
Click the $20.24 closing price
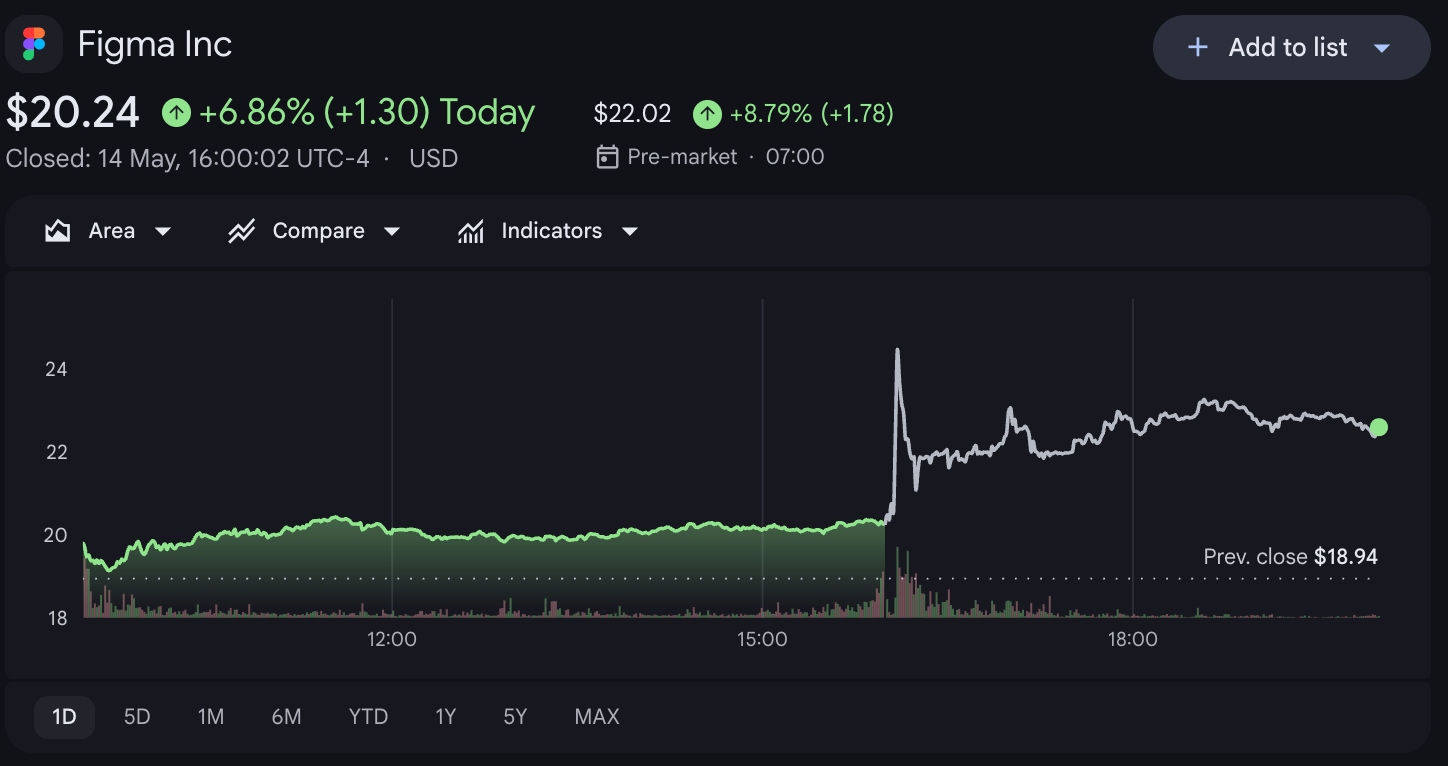[73, 112]
